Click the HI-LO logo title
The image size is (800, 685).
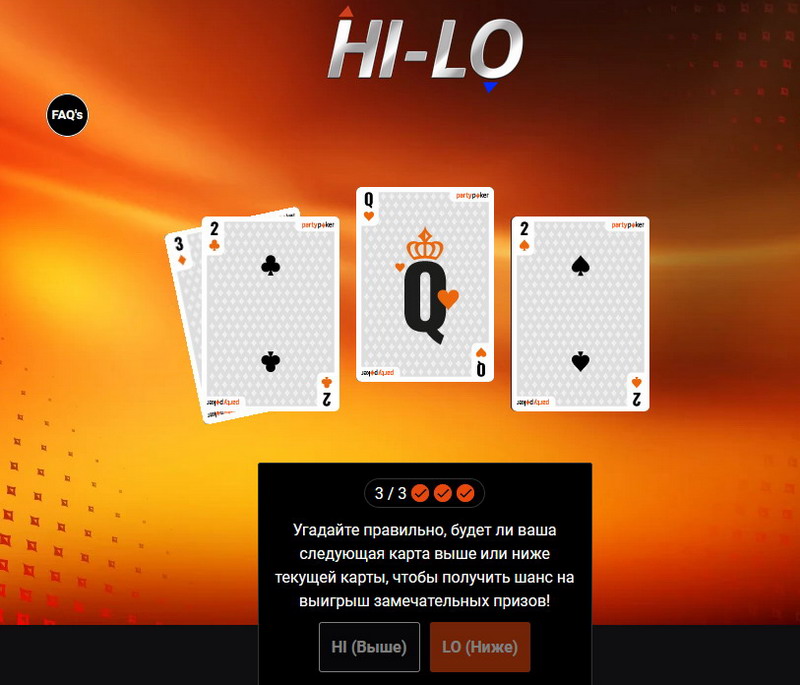pos(425,49)
